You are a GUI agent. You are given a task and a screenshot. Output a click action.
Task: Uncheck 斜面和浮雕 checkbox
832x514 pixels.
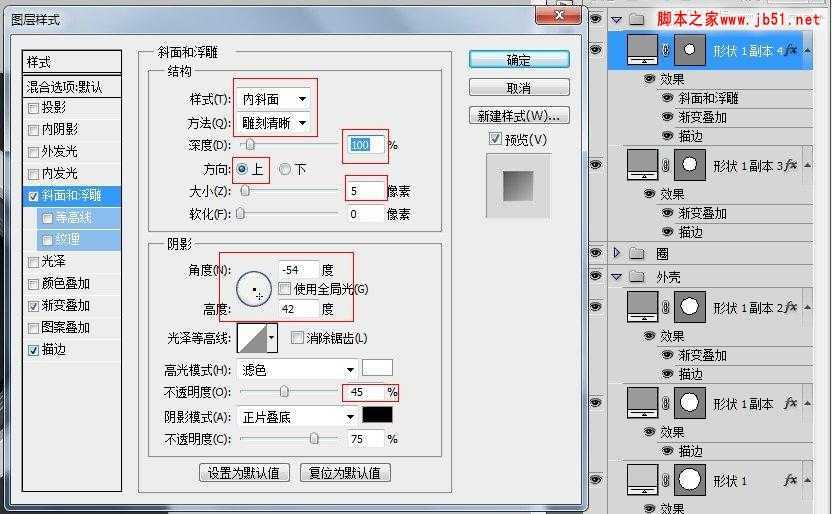click(33, 196)
